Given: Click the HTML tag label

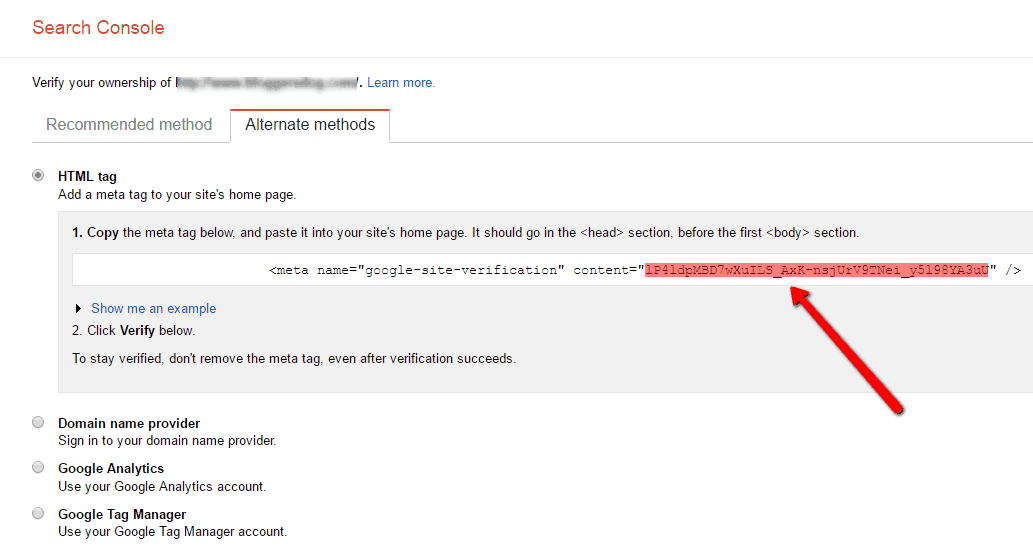Looking at the screenshot, I should 87,177.
